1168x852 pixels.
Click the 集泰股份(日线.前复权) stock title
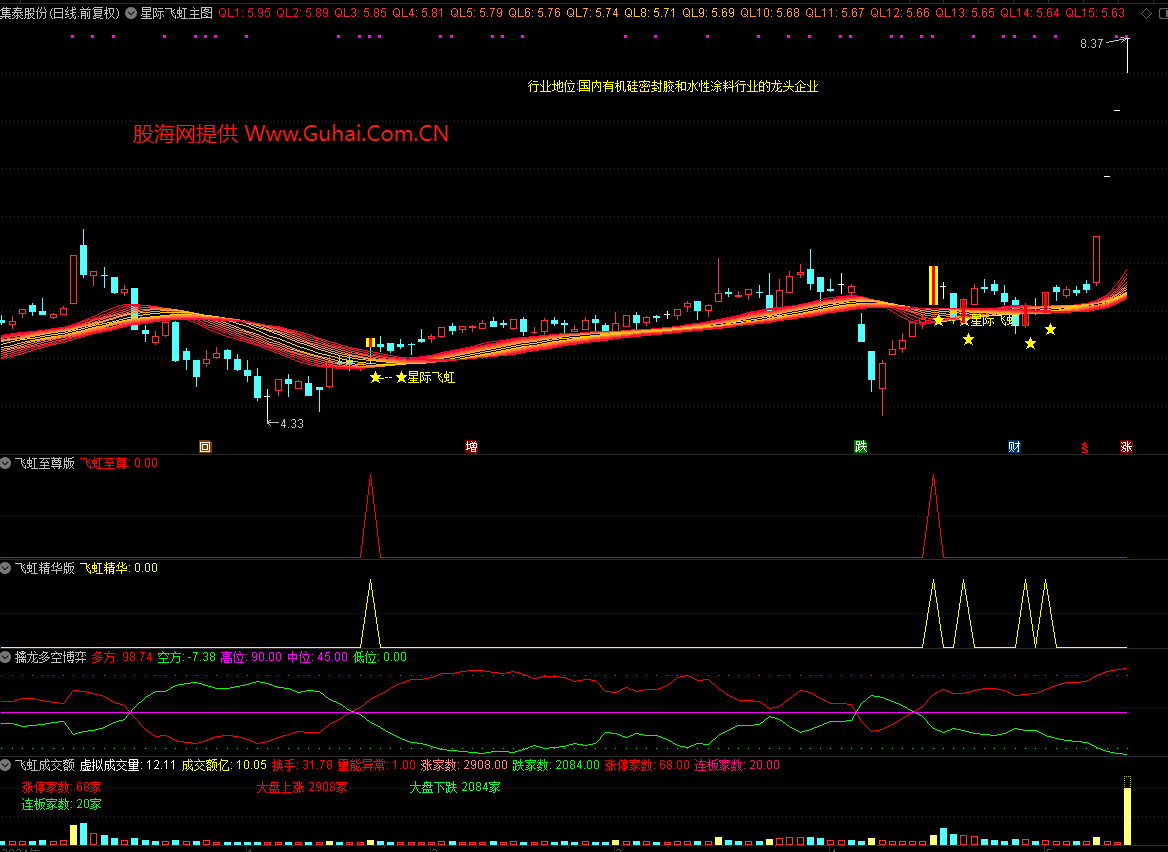[x=60, y=13]
